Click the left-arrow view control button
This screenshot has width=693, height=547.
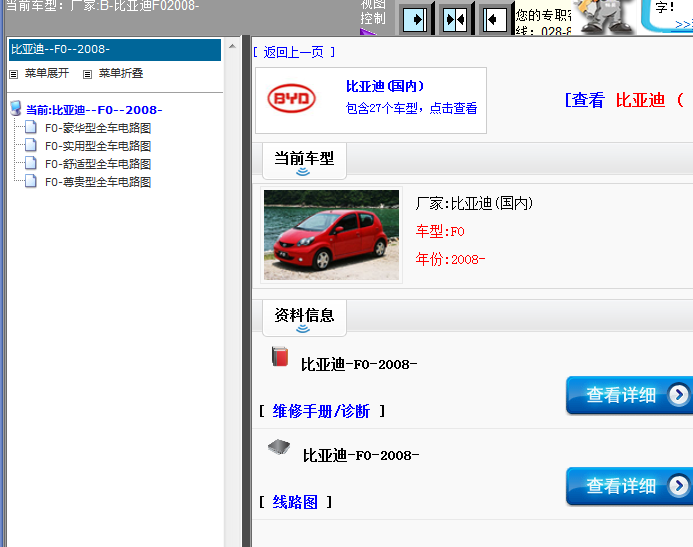click(495, 20)
